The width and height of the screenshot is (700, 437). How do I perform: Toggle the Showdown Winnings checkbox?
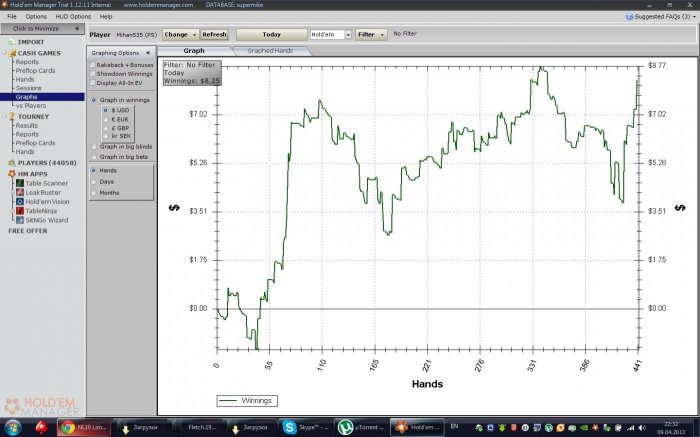93,73
